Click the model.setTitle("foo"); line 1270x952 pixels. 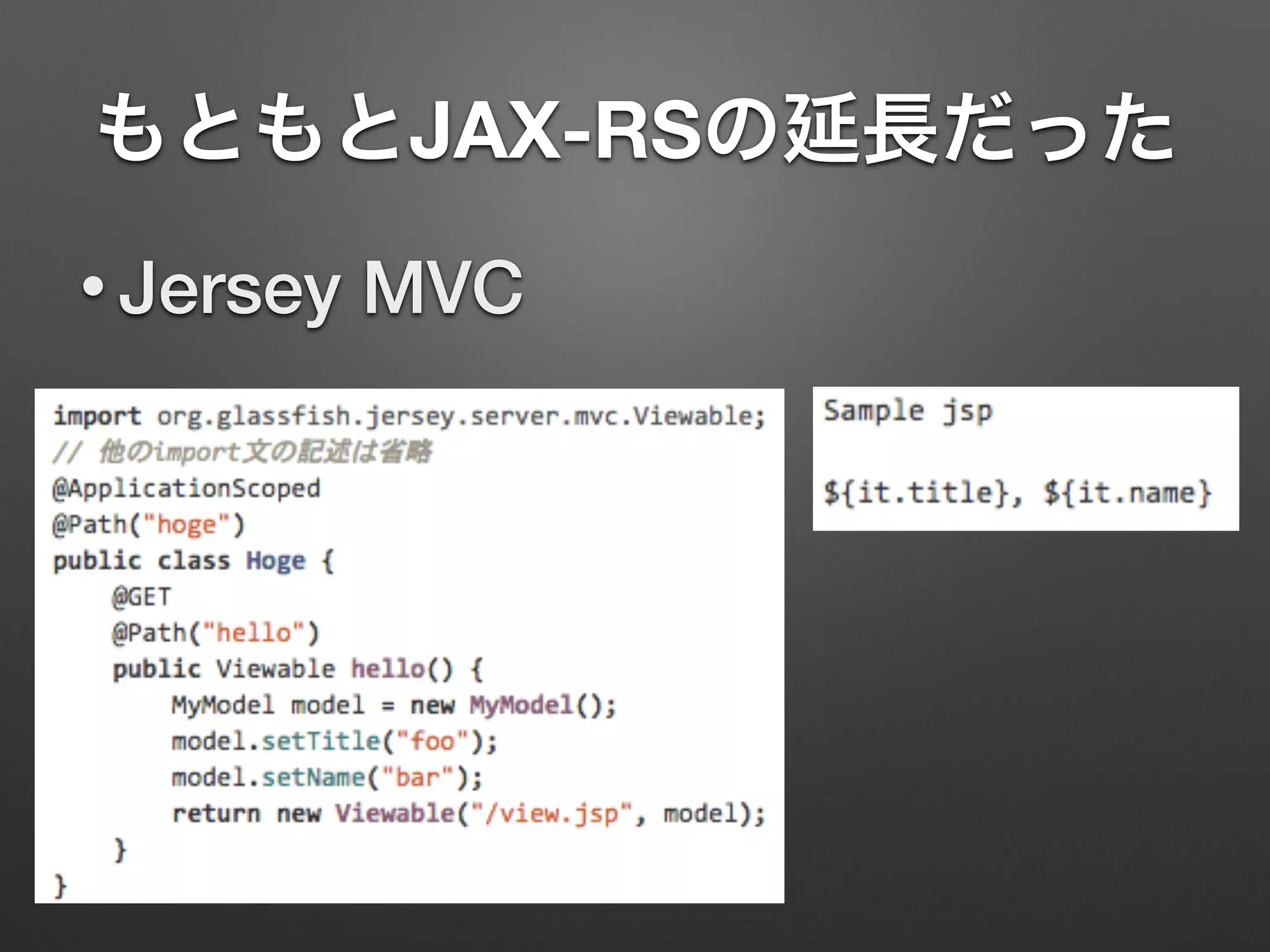335,741
